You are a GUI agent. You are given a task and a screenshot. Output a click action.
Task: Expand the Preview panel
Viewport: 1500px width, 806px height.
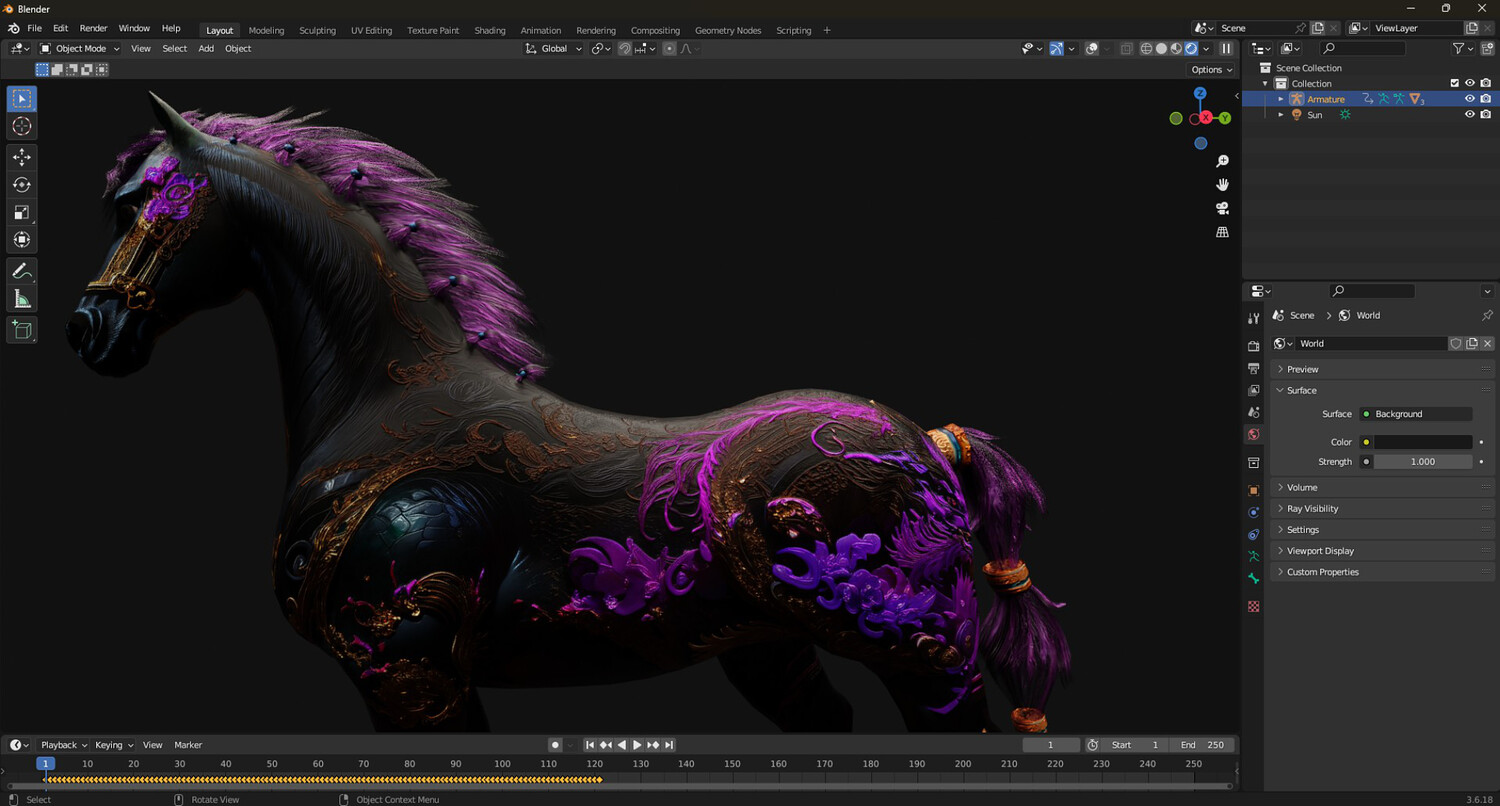pos(1382,369)
